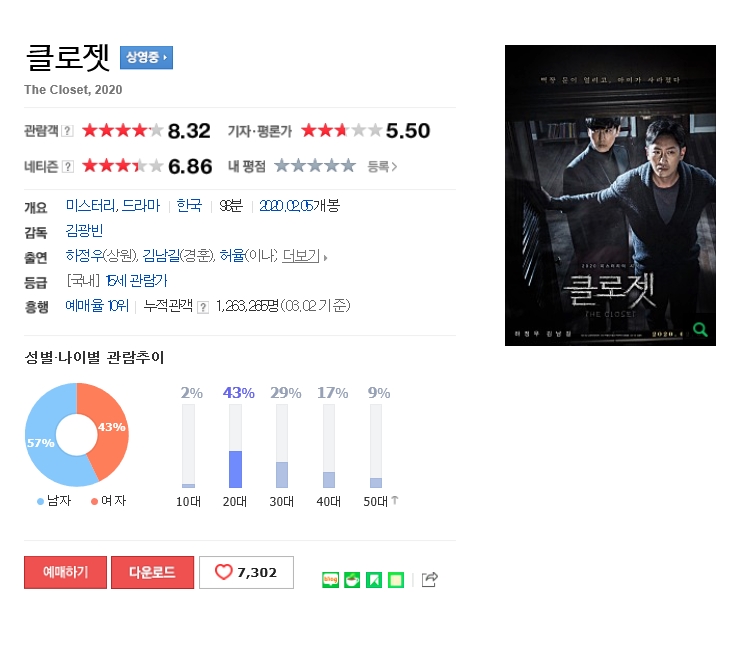Viewport: 733px width, 649px height.
Task: Open the share export icon
Action: [x=430, y=579]
